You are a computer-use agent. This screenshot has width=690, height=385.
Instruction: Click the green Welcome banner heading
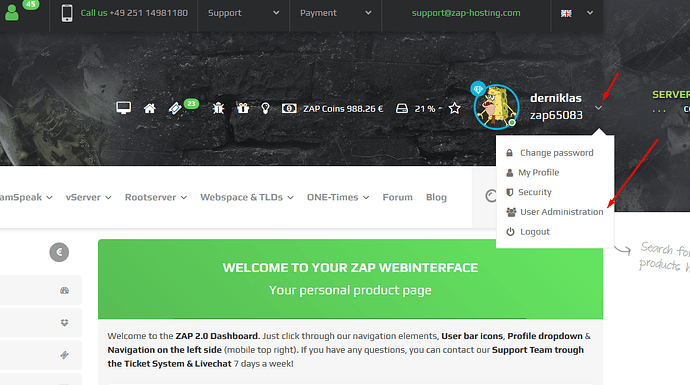click(350, 268)
